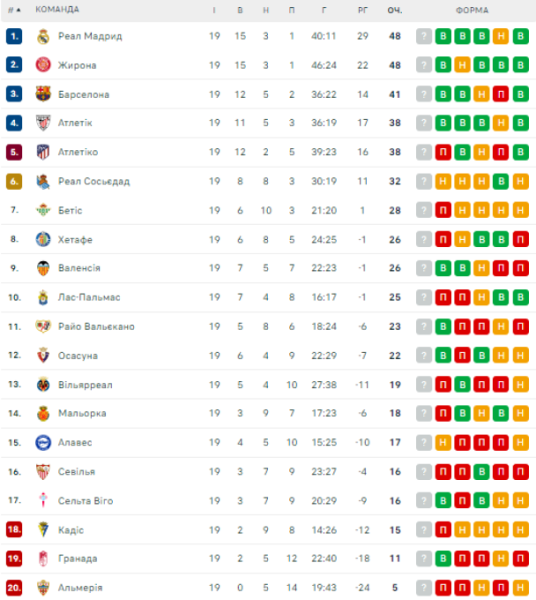
Task: Open the Райо Вальєкано team page
Action: 96,327
